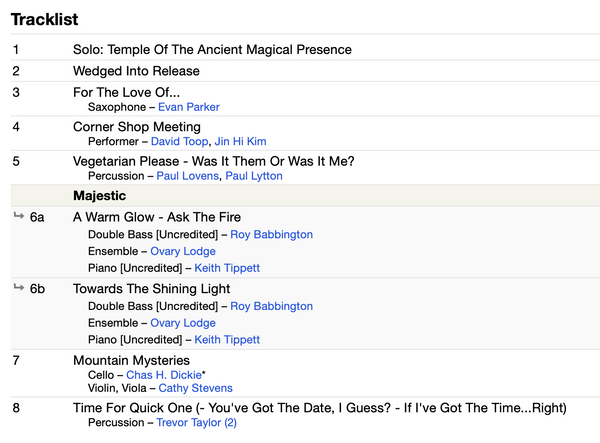This screenshot has height=443, width=600.
Task: Open Ovary Lodge ensemble link under 6a
Action: click(183, 251)
